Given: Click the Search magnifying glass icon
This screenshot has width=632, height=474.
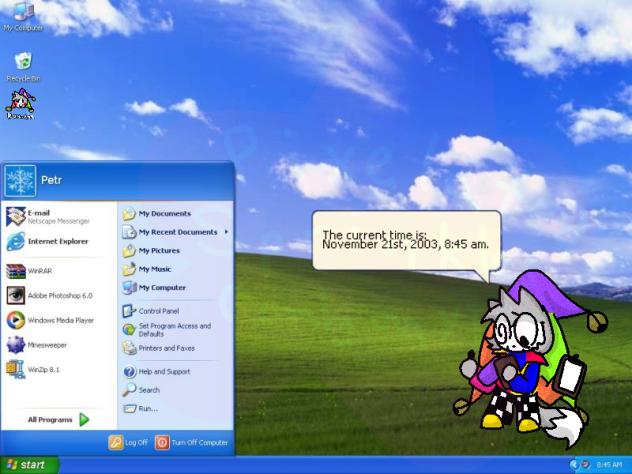Looking at the screenshot, I should tap(129, 390).
